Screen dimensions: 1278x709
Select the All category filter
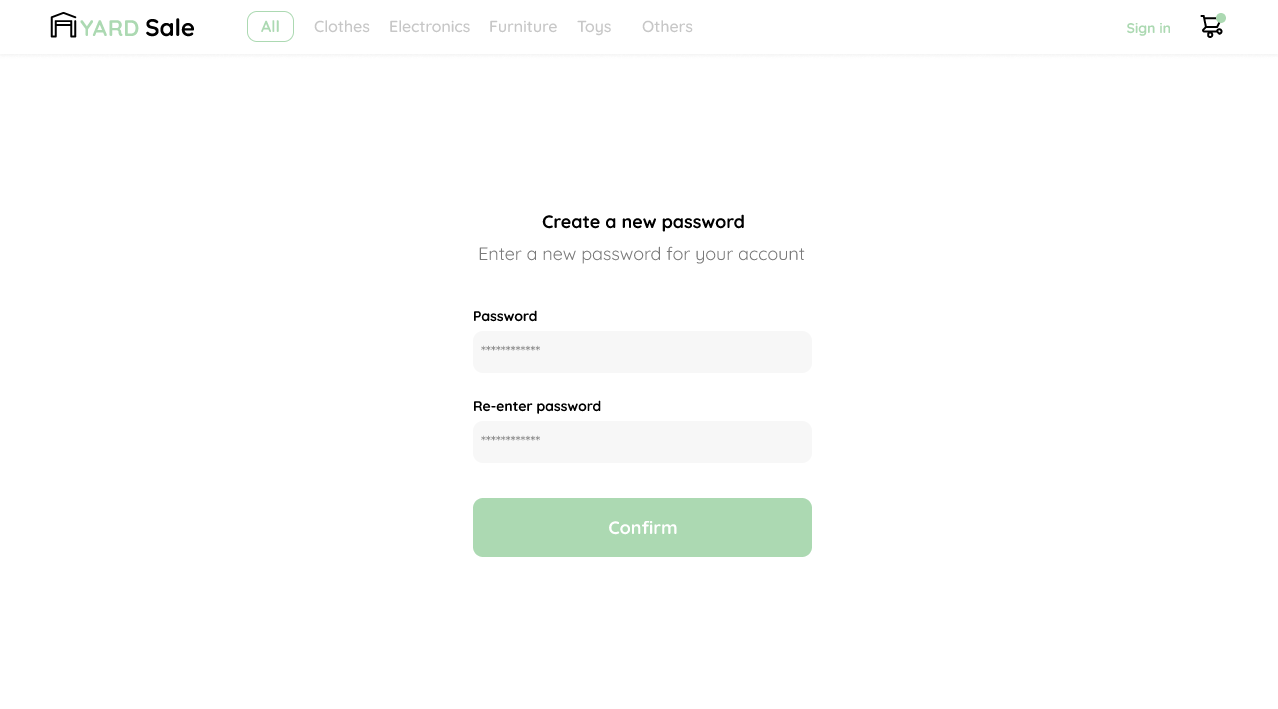point(270,27)
